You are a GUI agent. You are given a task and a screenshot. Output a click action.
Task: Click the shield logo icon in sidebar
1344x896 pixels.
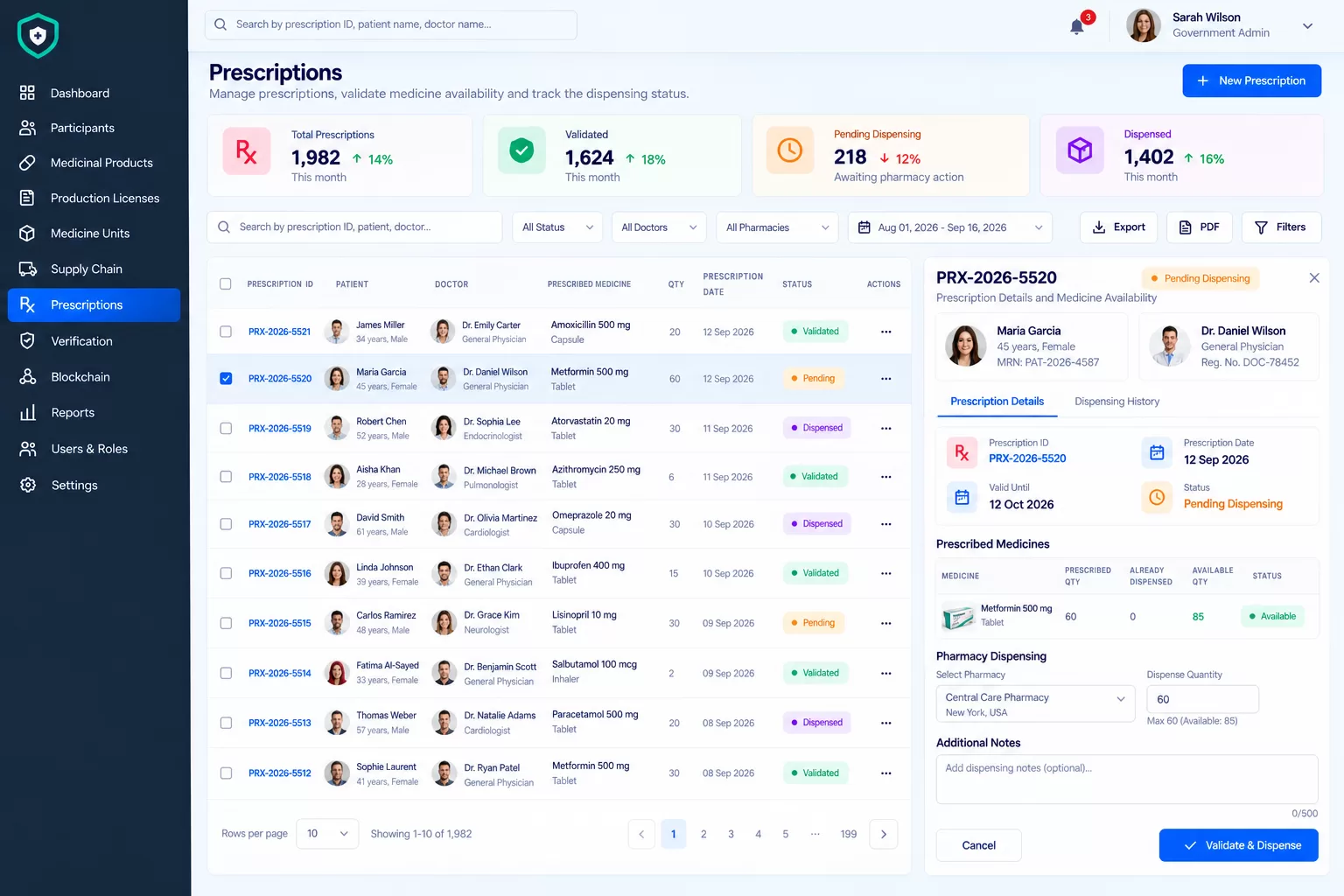(38, 36)
